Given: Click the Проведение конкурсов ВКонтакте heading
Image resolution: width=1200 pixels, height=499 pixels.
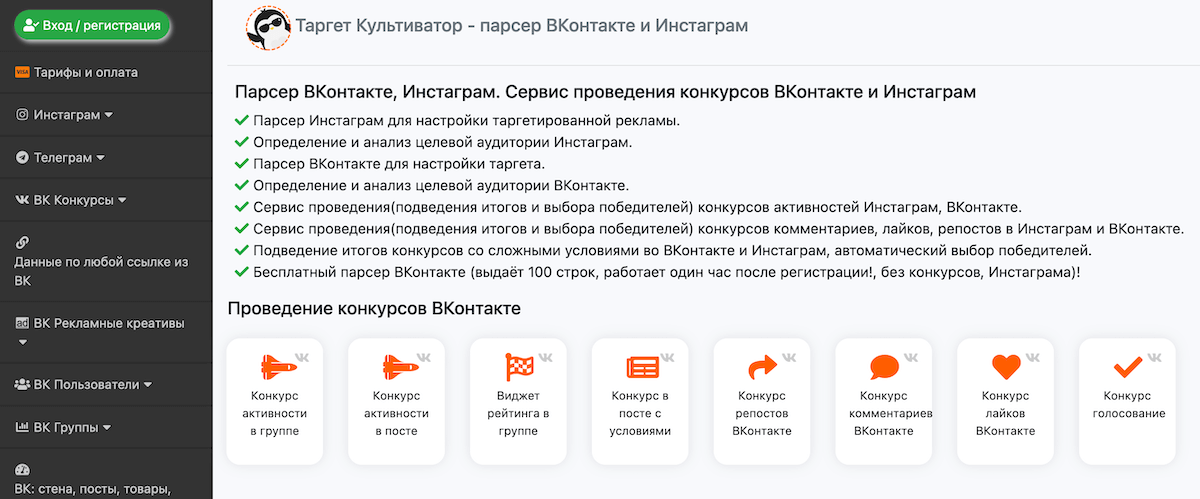Looking at the screenshot, I should pos(374,308).
